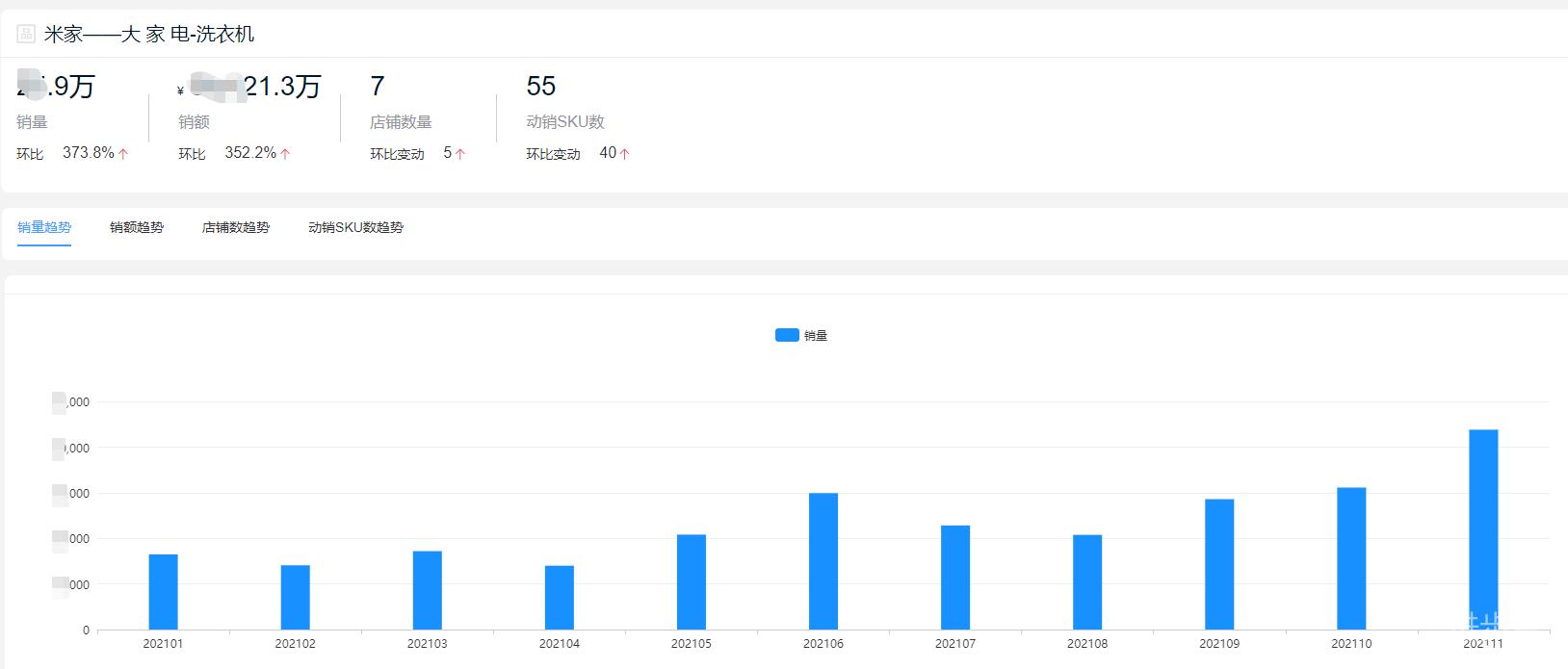Screen dimensions: 1568x669
Task: Select the 202107 sales bar
Action: point(955,578)
